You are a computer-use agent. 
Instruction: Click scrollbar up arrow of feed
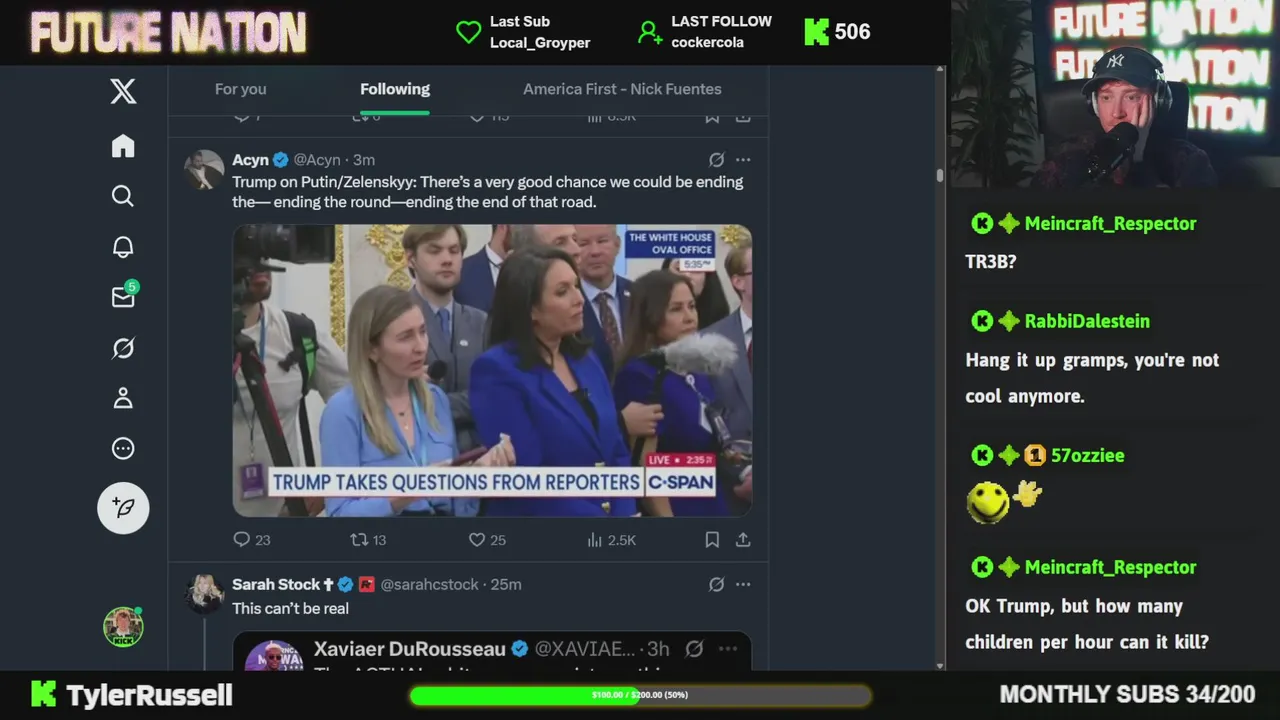(940, 70)
